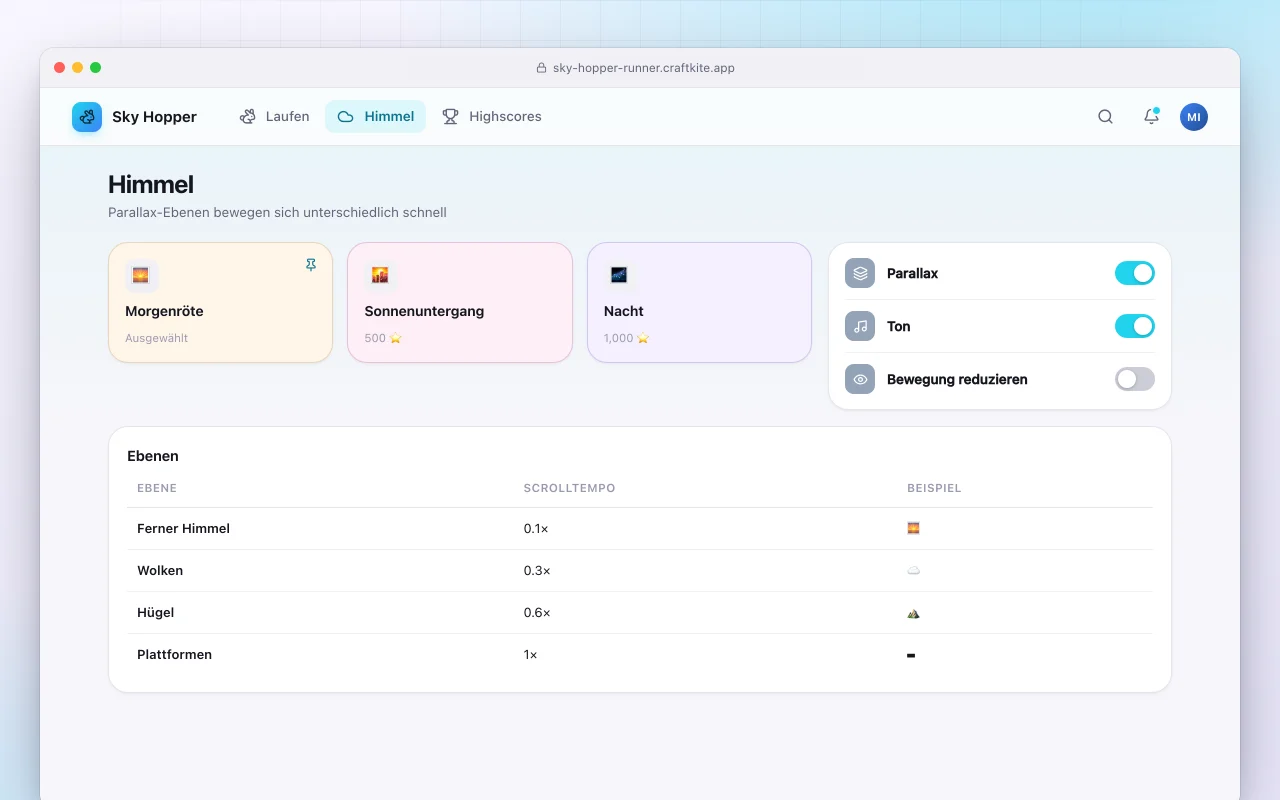The image size is (1280, 800).
Task: Click the Nacht night-sky thumbnail icon
Action: click(x=619, y=275)
